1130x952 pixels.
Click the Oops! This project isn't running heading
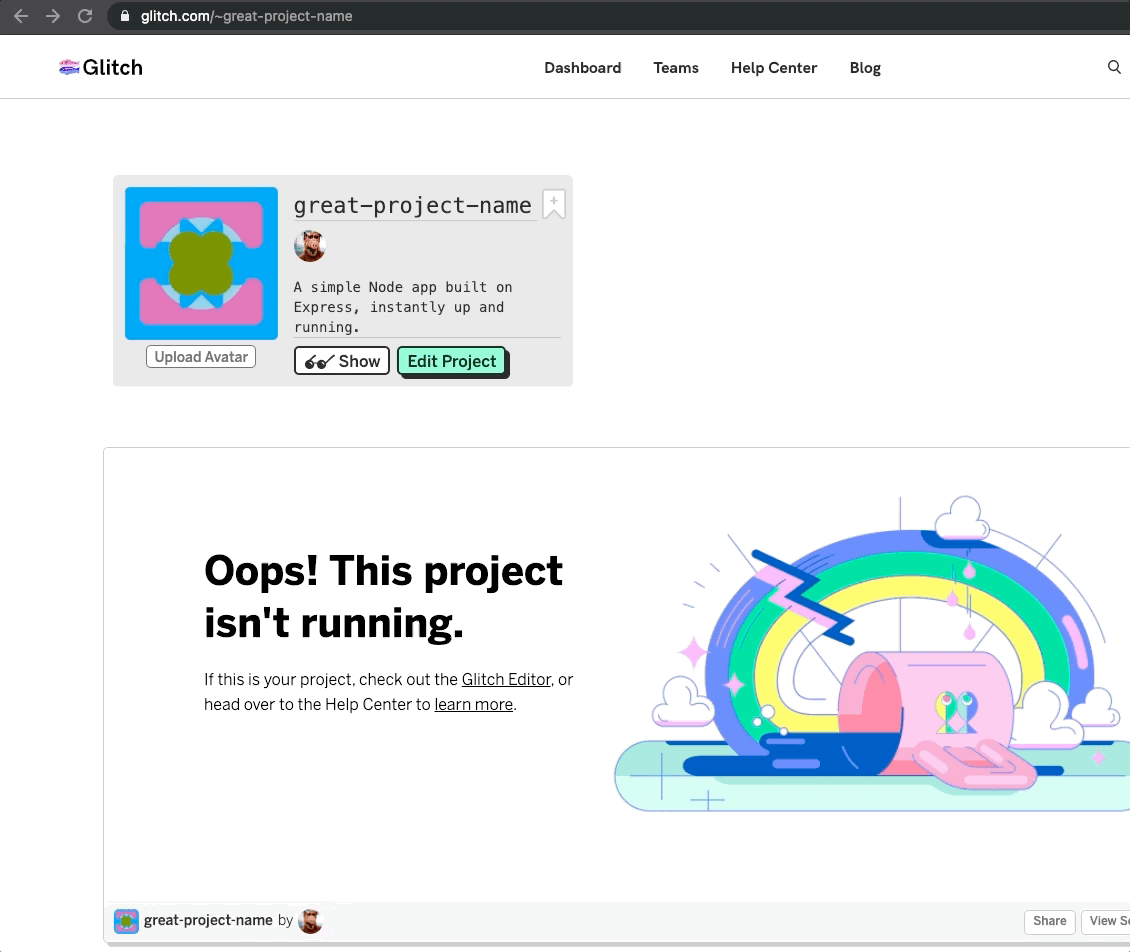383,597
